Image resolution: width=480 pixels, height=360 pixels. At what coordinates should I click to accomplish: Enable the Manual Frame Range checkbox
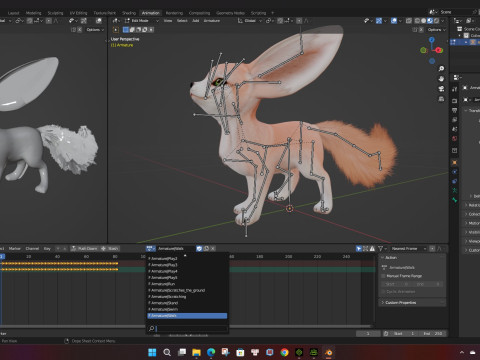click(x=384, y=276)
